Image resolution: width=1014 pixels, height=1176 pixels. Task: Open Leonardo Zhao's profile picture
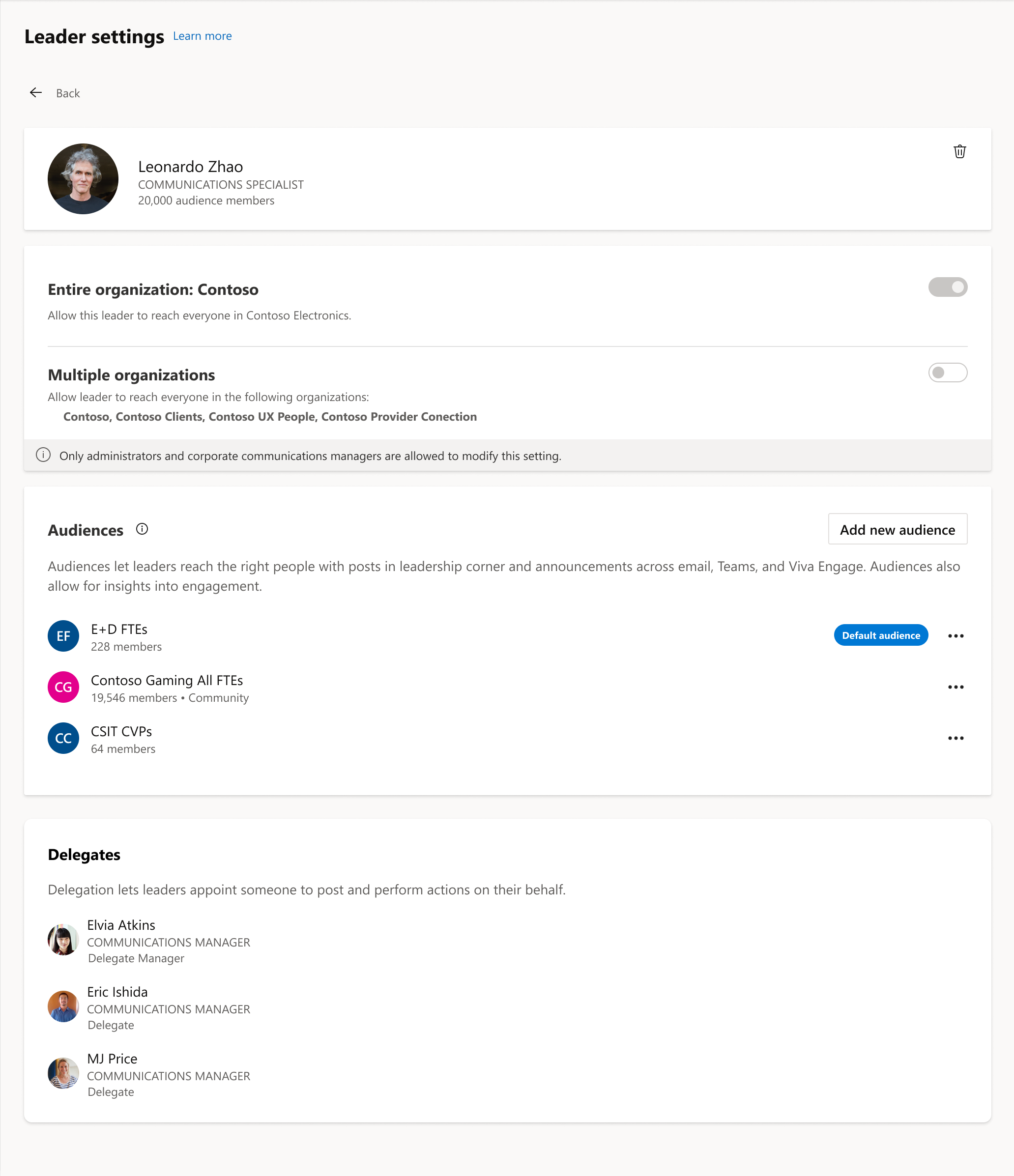click(x=83, y=178)
